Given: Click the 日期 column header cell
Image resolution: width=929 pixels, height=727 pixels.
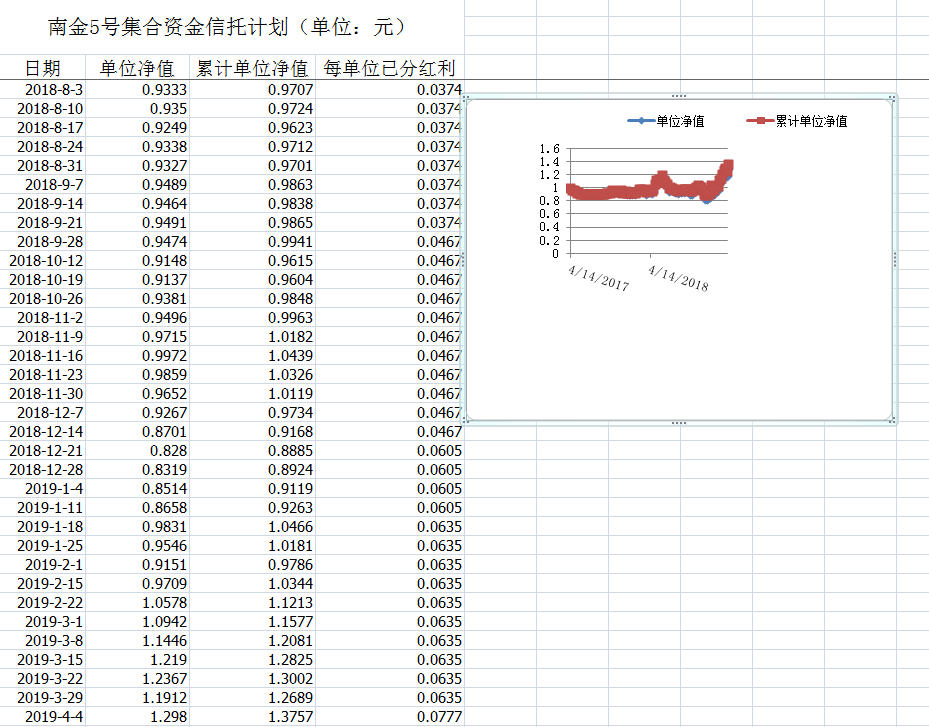Looking at the screenshot, I should coord(43,68).
